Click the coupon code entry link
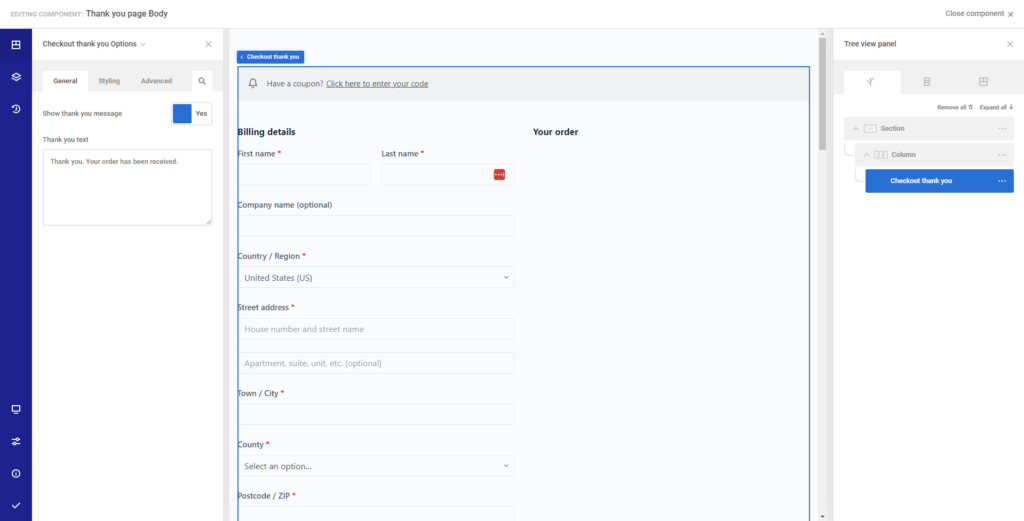Screen dimensions: 1024x521 point(377,84)
